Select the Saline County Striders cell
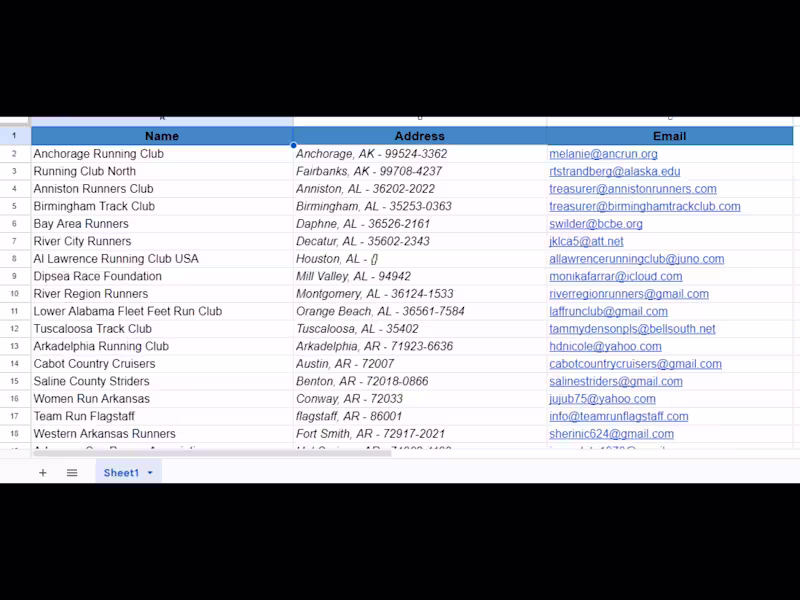The image size is (800, 600). click(162, 382)
